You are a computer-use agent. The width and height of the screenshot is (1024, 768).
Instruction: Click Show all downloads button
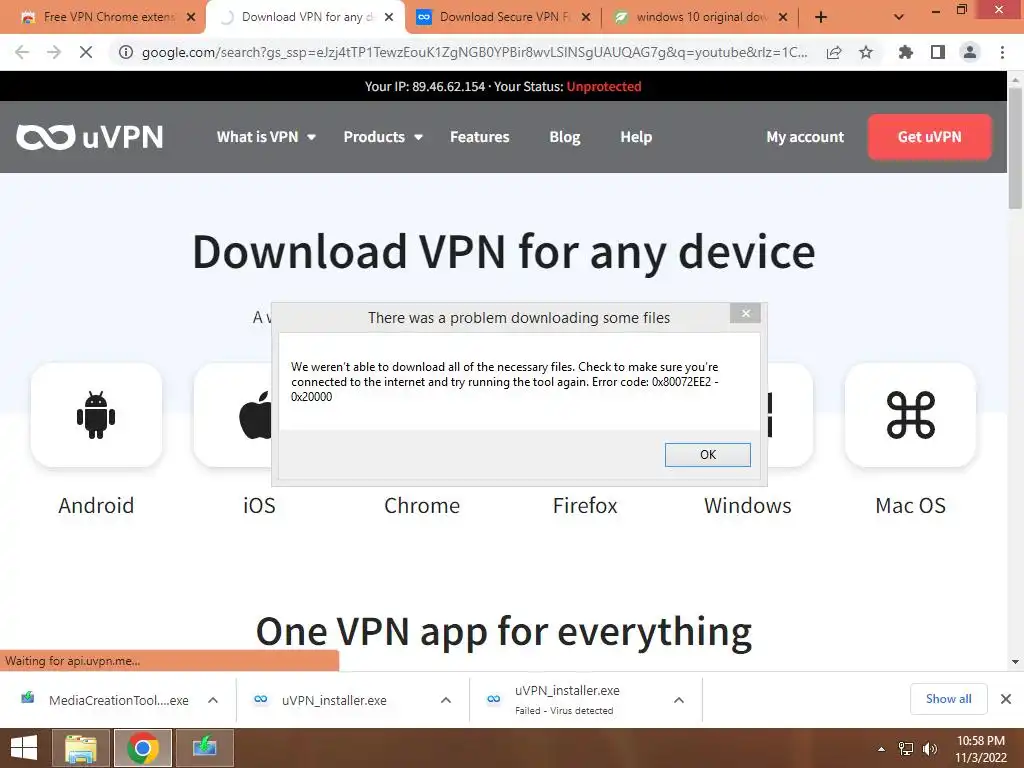coord(948,699)
